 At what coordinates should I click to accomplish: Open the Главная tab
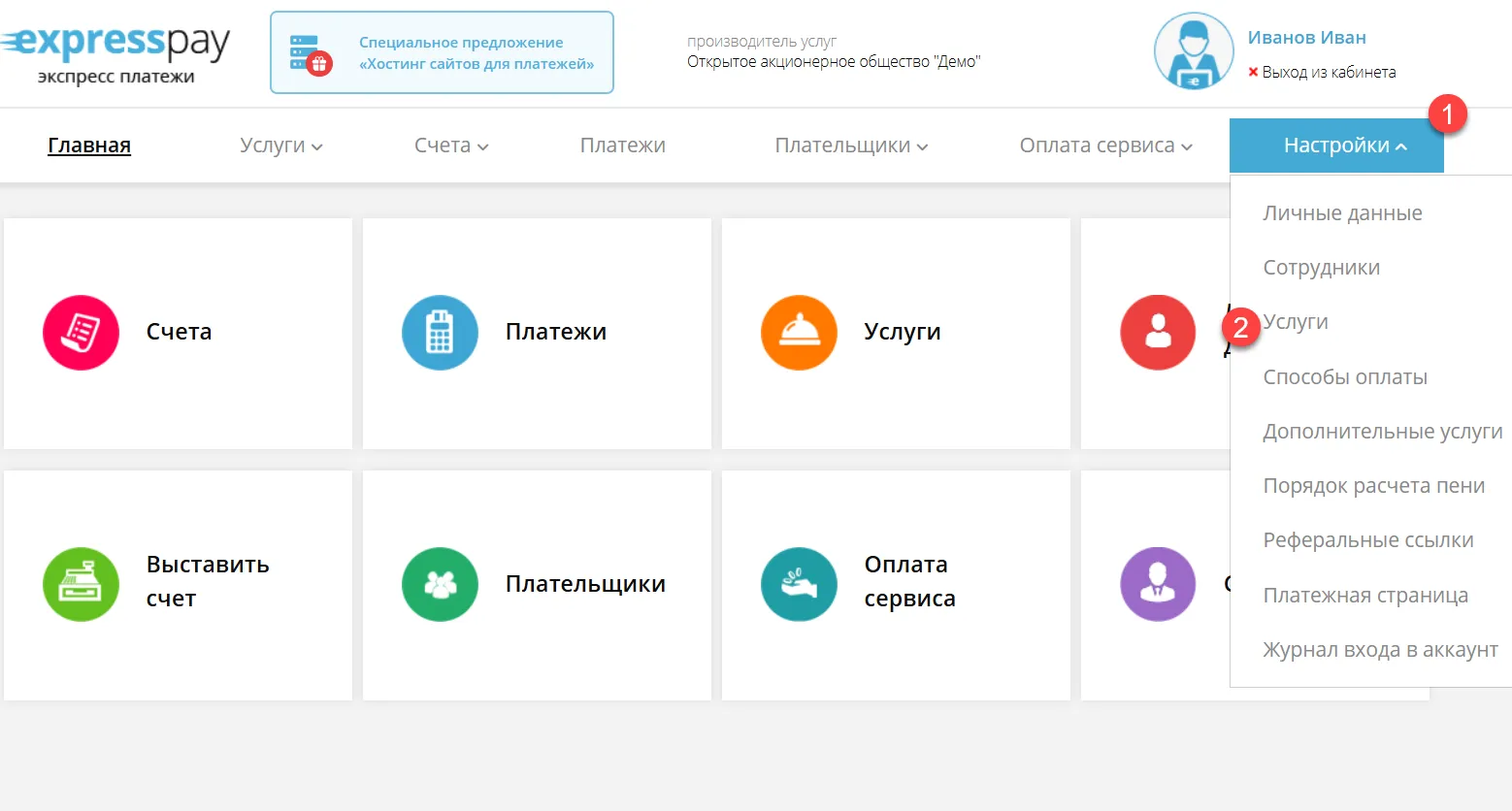(x=88, y=145)
